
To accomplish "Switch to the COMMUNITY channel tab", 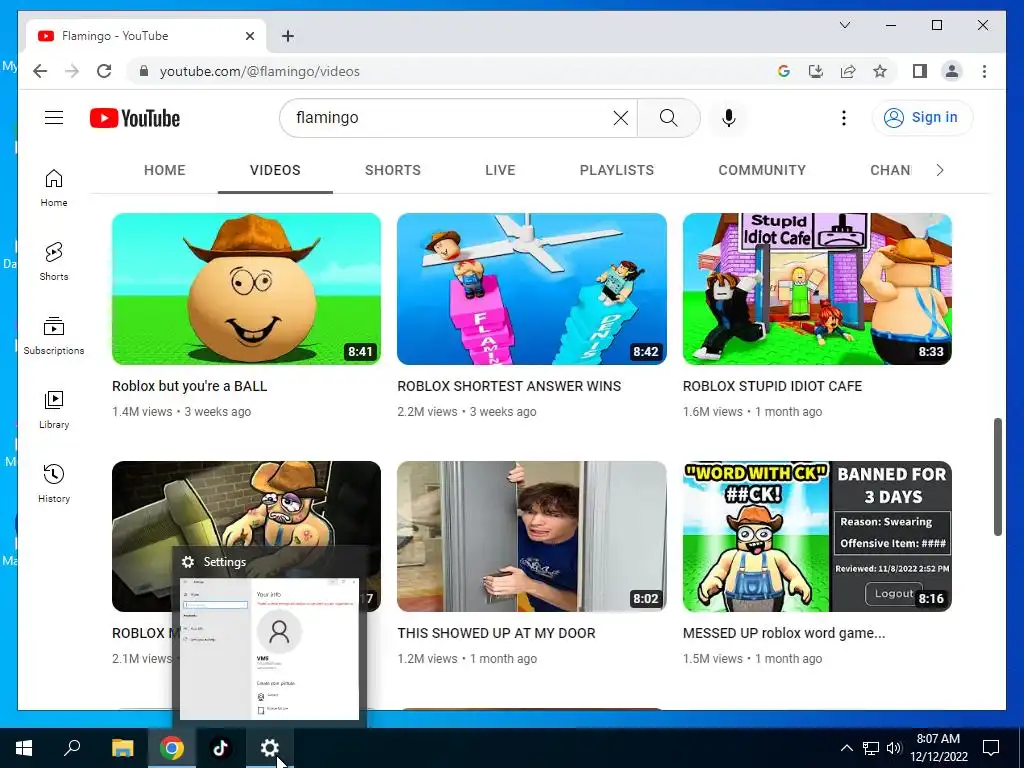I will (762, 170).
